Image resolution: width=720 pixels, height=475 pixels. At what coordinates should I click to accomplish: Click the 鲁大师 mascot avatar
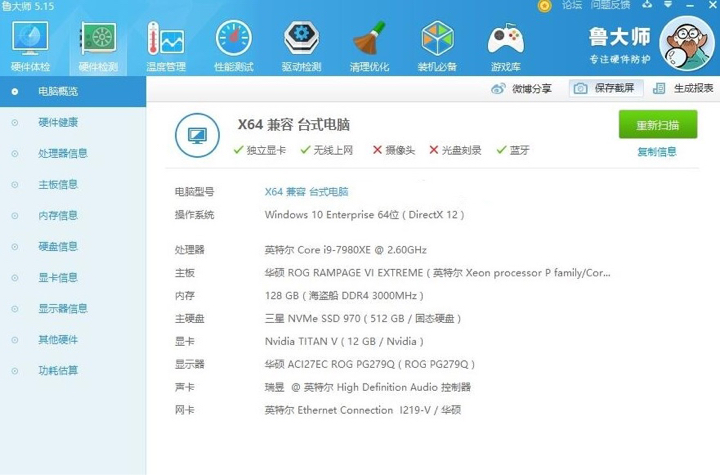coord(687,44)
